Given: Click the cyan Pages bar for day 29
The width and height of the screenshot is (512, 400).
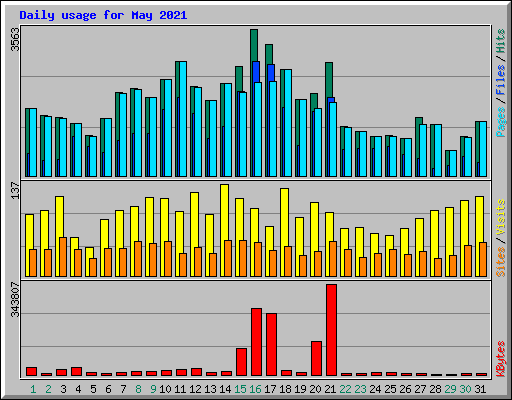Looking at the screenshot, I should 453,164.
